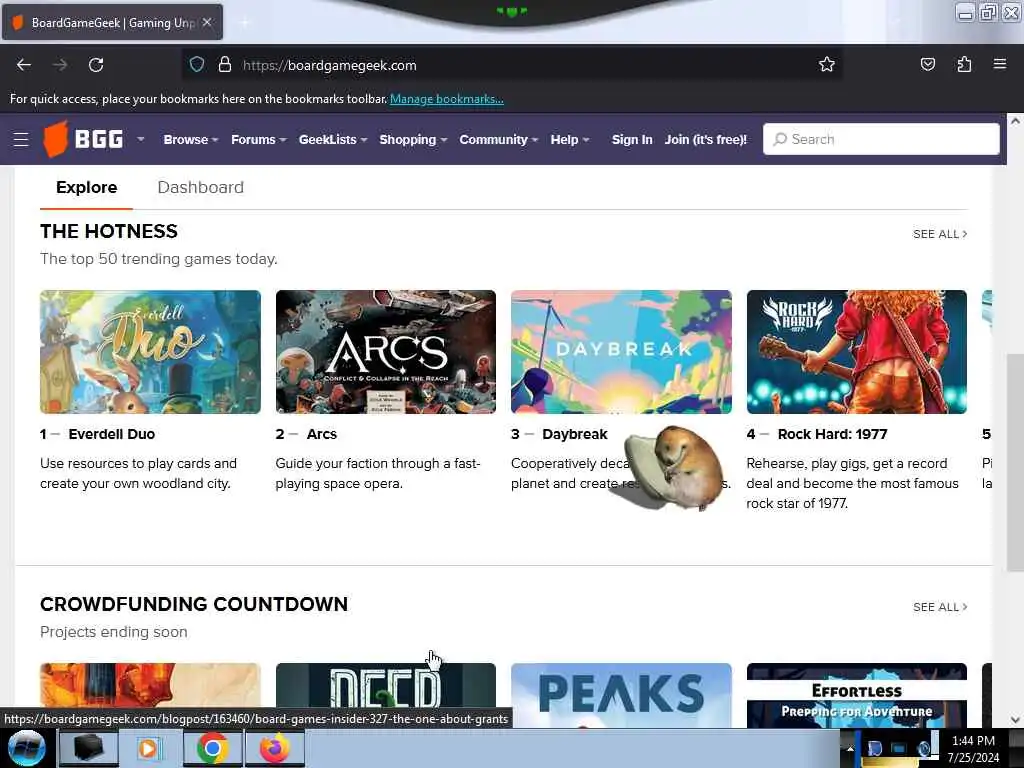1024x768 pixels.
Task: Open the Rock Hard: 1977 title link
Action: [833, 434]
